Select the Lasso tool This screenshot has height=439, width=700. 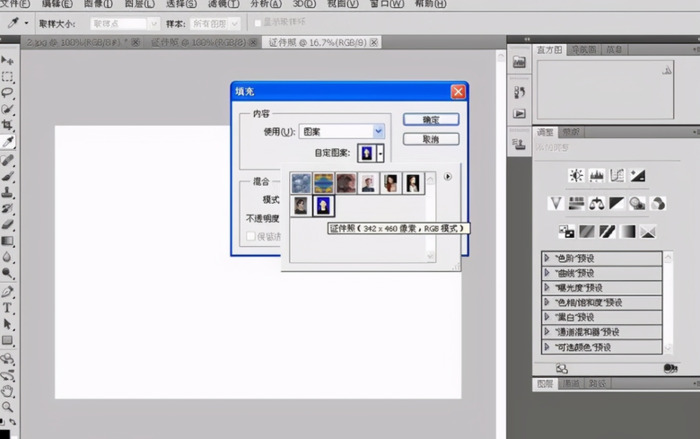8,92
